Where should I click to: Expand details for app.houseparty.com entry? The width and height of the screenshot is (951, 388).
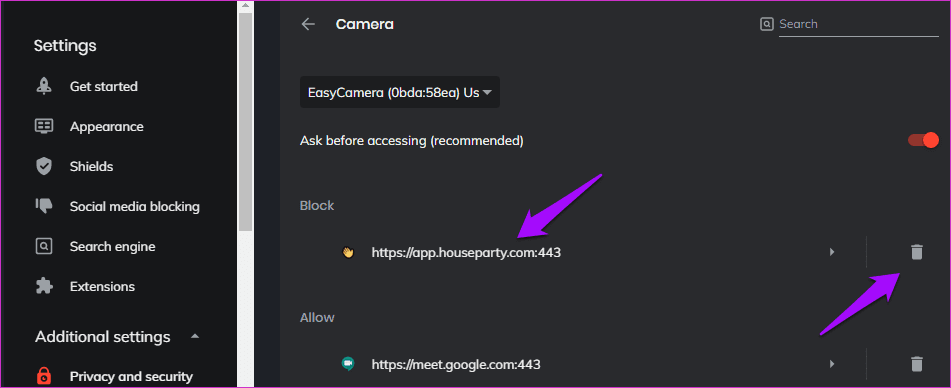click(832, 252)
